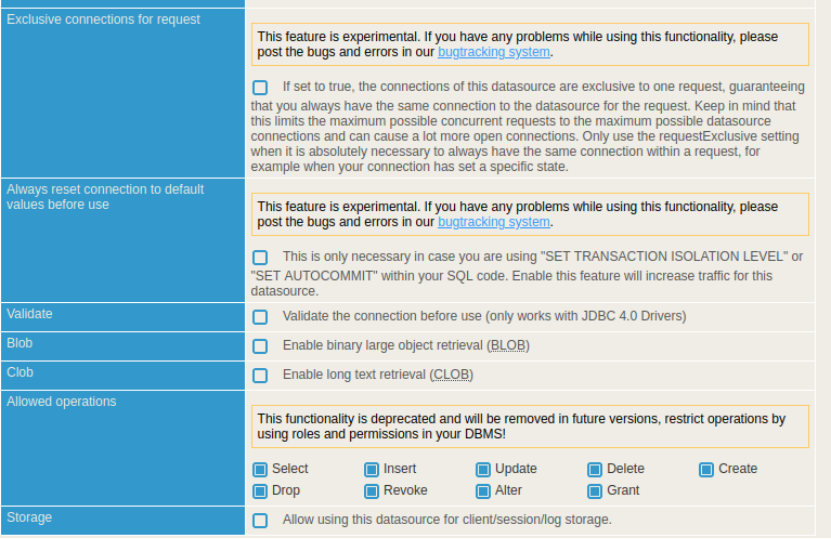The width and height of the screenshot is (831, 539).
Task: Disable the Delete operation checkbox
Action: 595,469
